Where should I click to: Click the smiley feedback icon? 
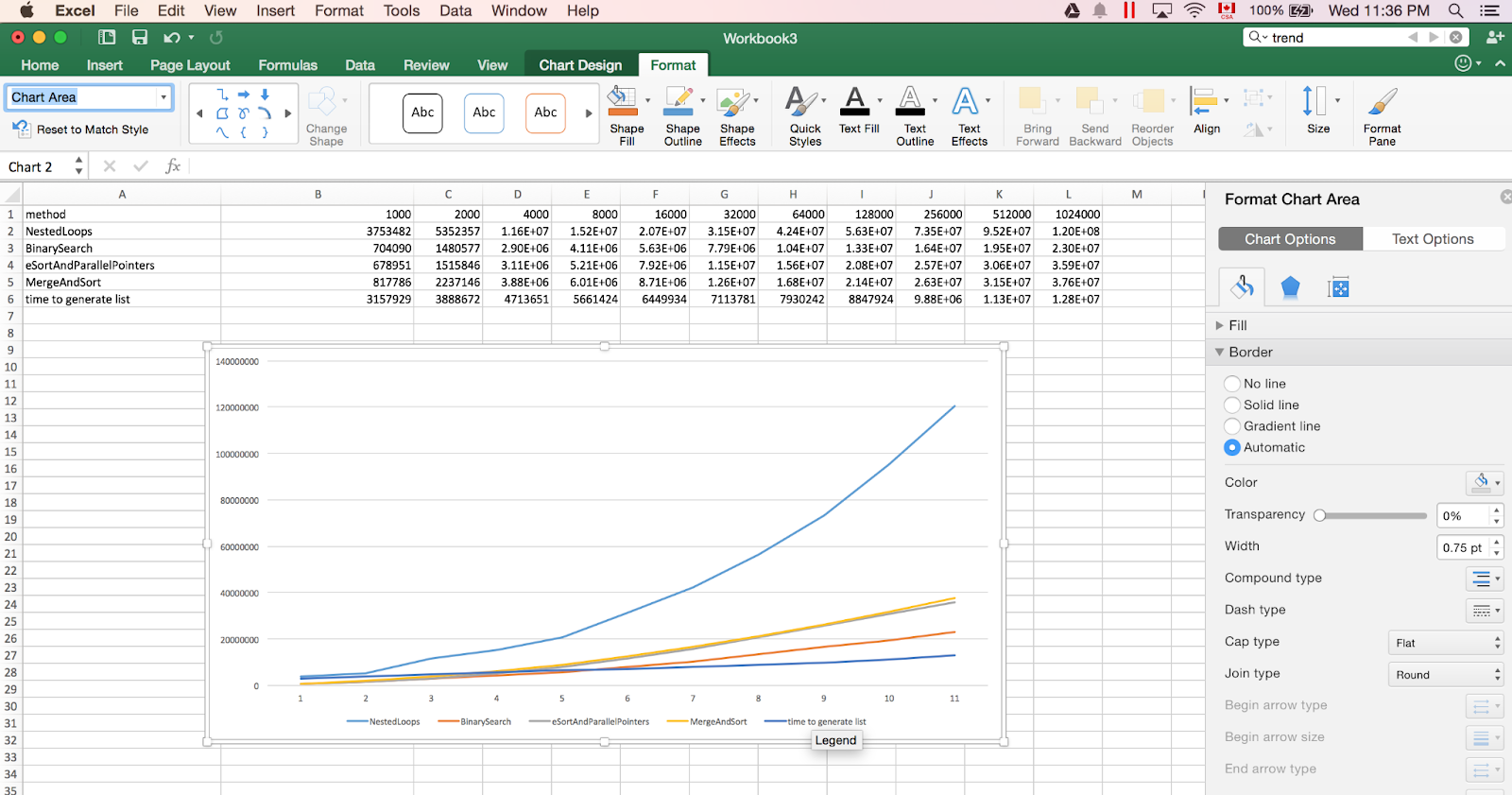click(1463, 63)
